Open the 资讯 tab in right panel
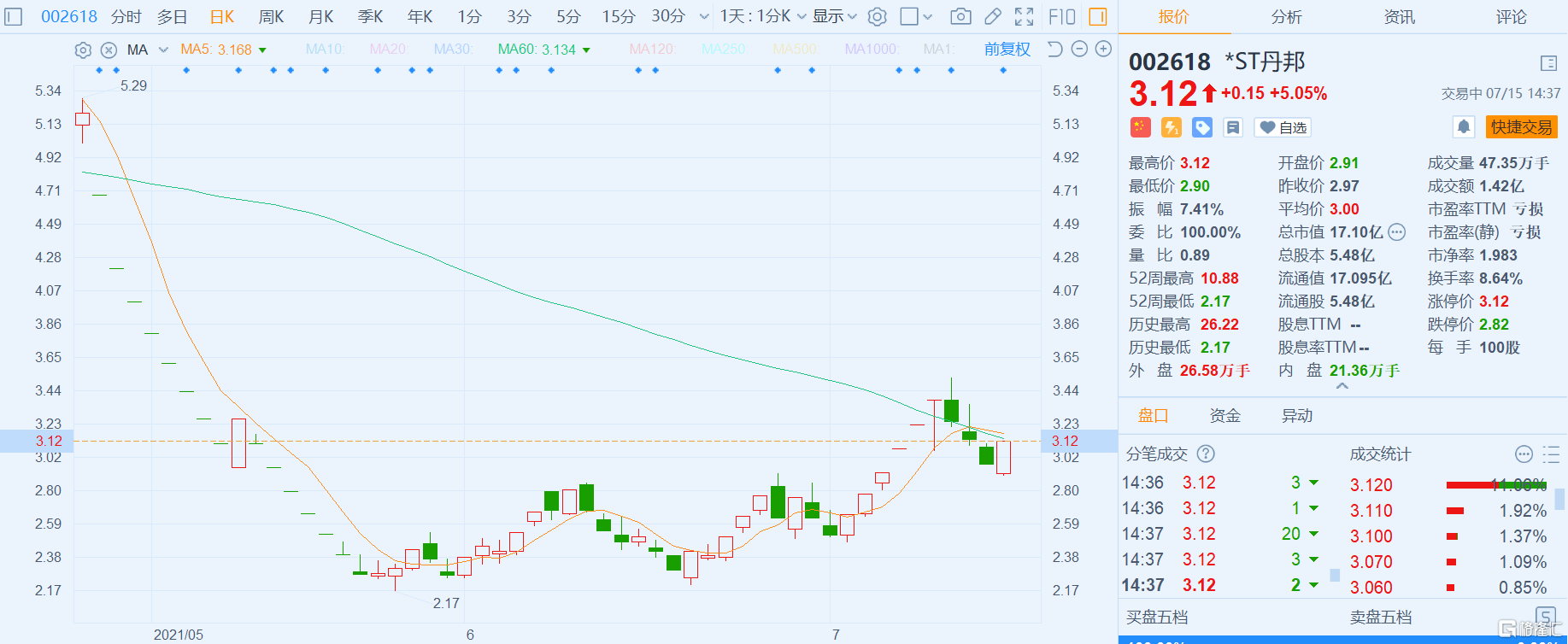Image resolution: width=1568 pixels, height=644 pixels. click(x=1399, y=16)
